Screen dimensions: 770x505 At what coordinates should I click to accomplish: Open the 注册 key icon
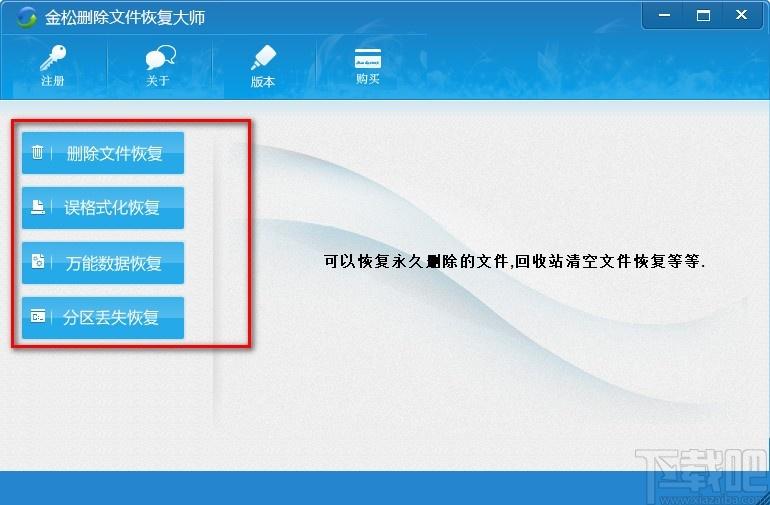point(53,58)
